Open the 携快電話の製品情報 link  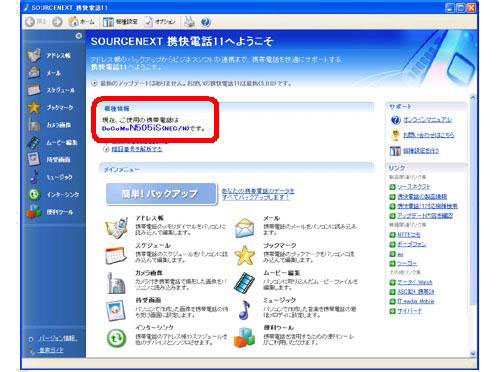click(422, 197)
